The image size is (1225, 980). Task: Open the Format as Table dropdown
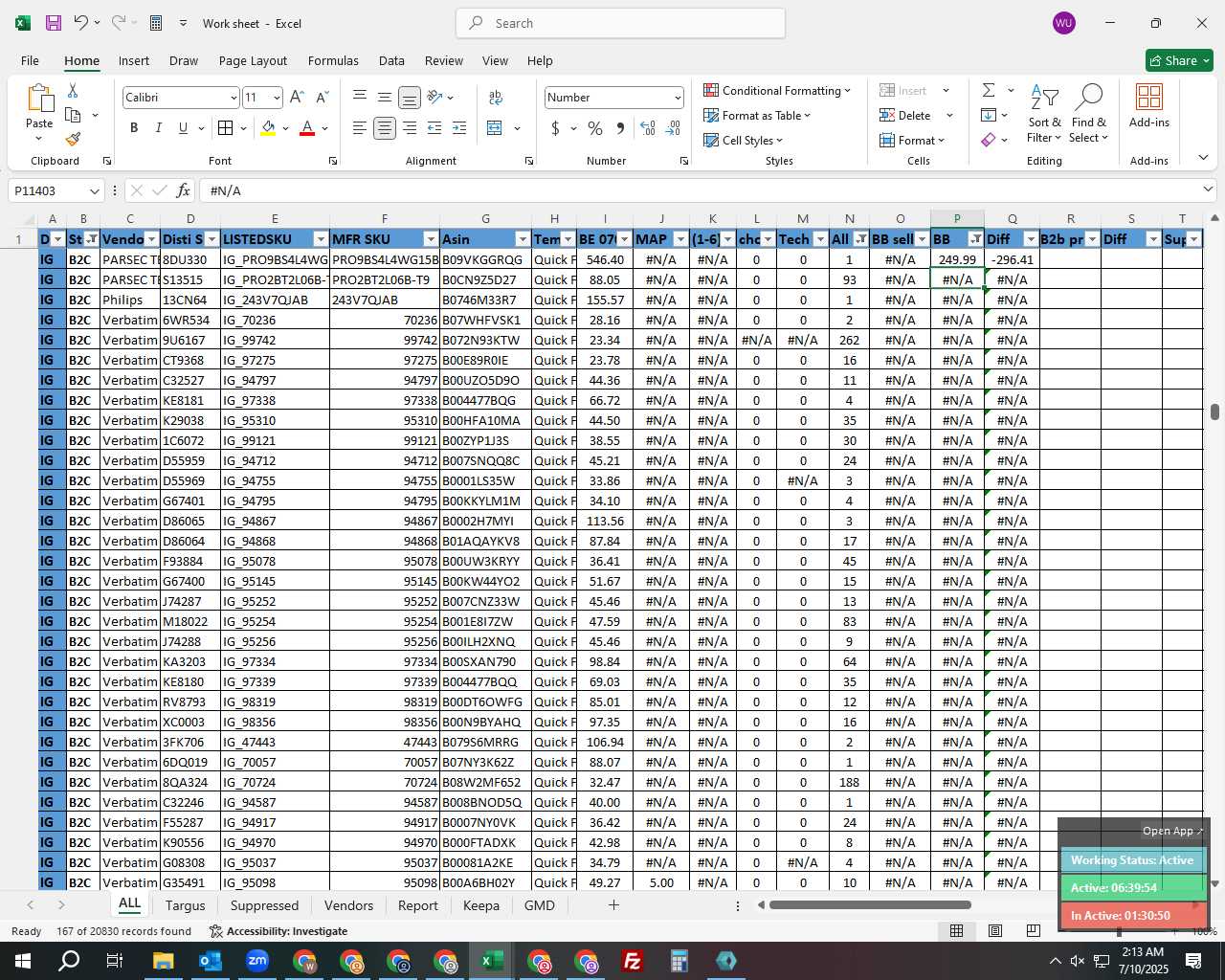(x=757, y=115)
